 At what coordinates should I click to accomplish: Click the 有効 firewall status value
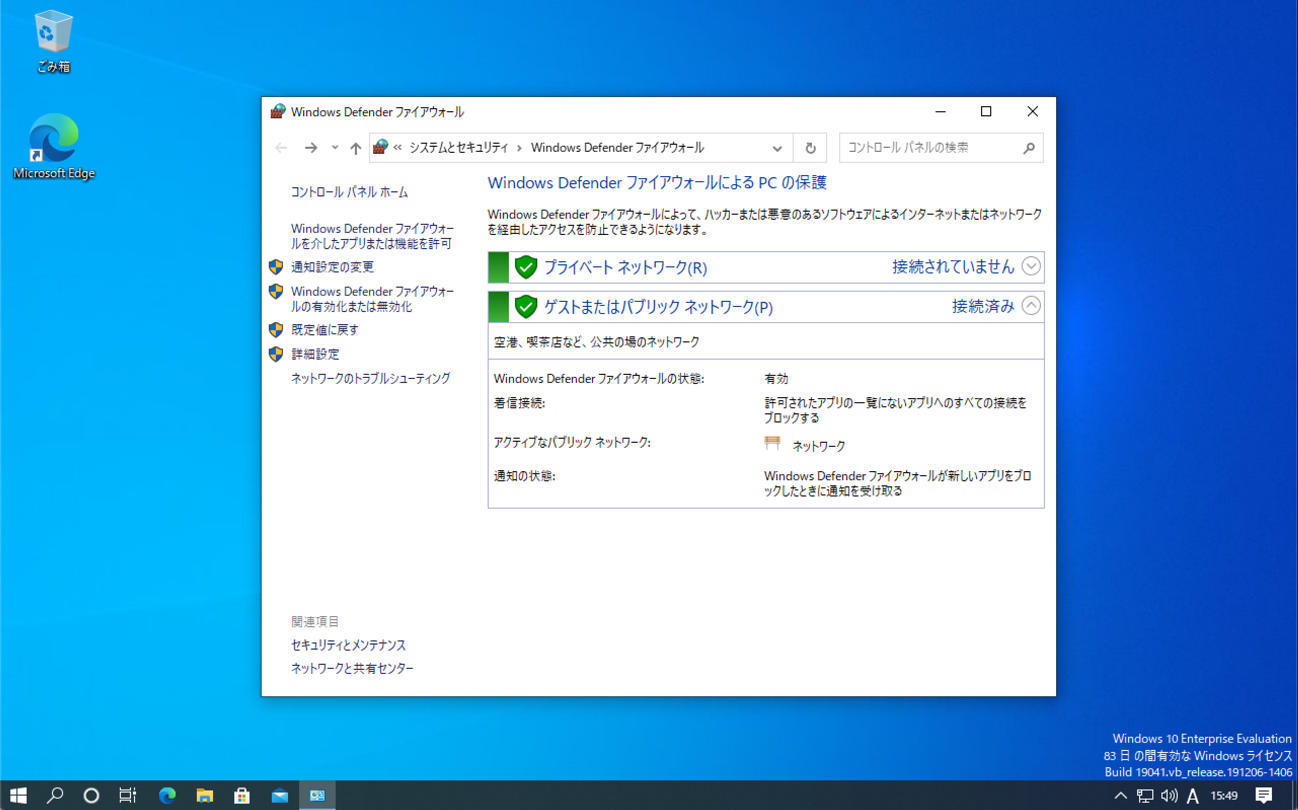776,379
